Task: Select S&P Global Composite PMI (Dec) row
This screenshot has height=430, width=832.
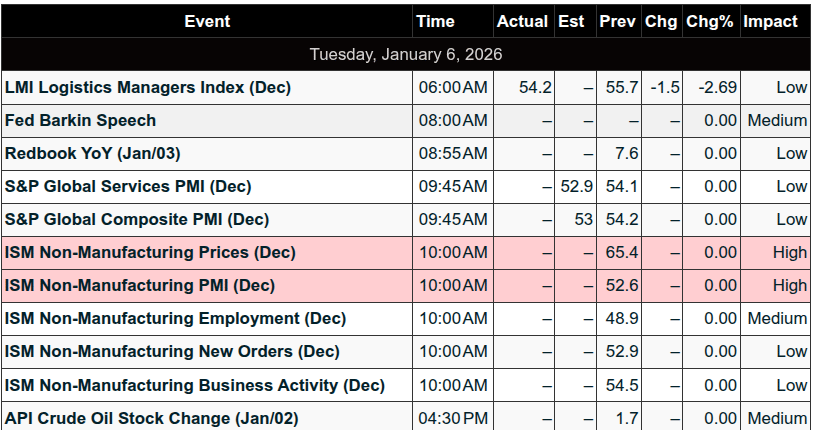Action: tap(137, 219)
